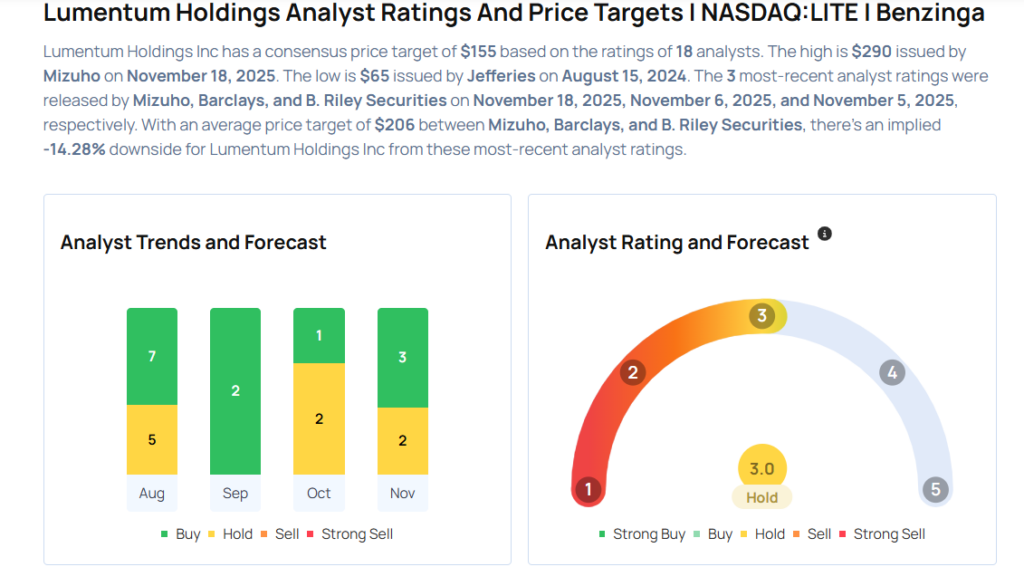
Task: Click August yellow Hold bar segment
Action: coord(152,439)
